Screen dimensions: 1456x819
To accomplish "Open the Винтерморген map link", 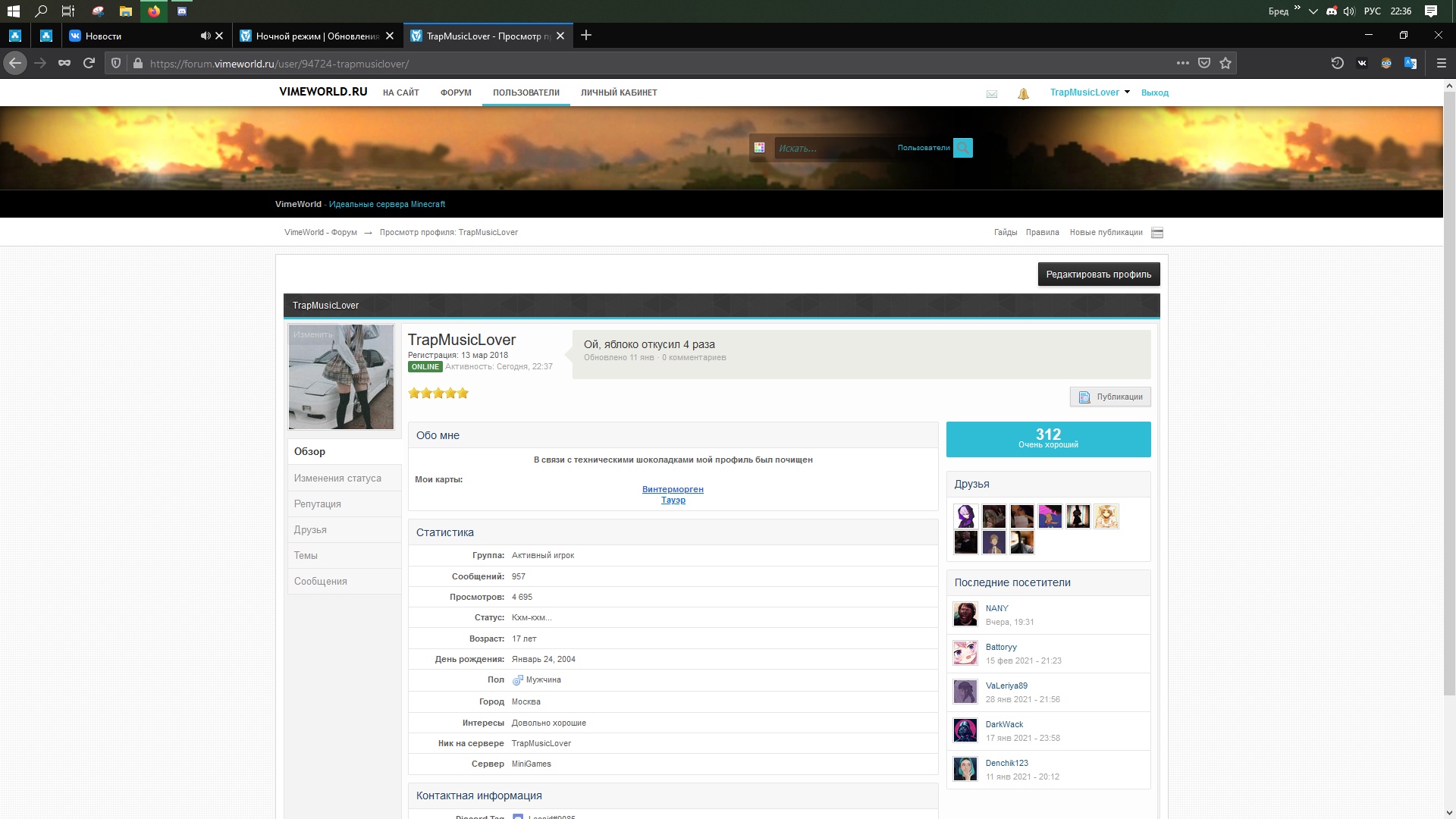I will 673,489.
